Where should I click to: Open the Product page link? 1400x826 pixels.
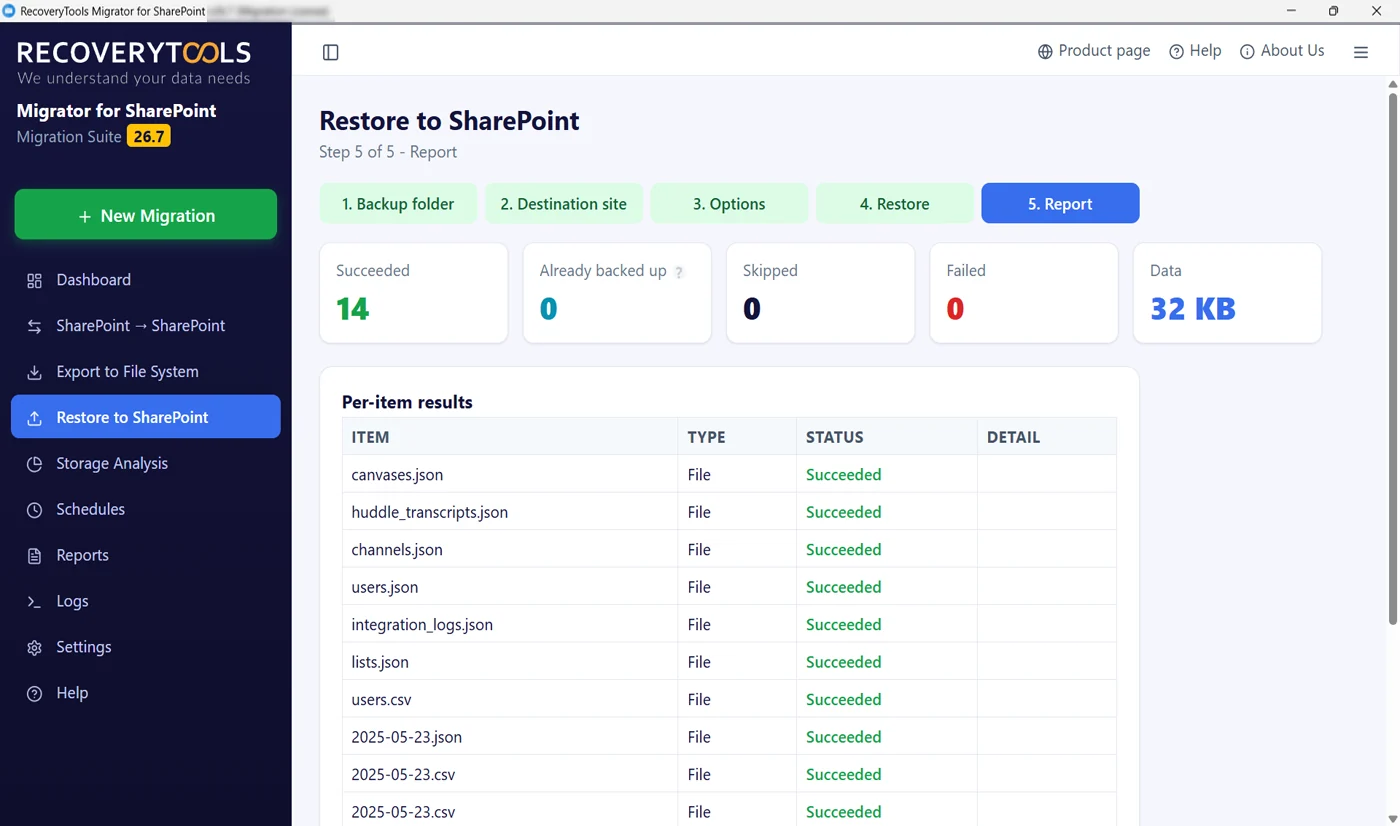[x=1094, y=51]
